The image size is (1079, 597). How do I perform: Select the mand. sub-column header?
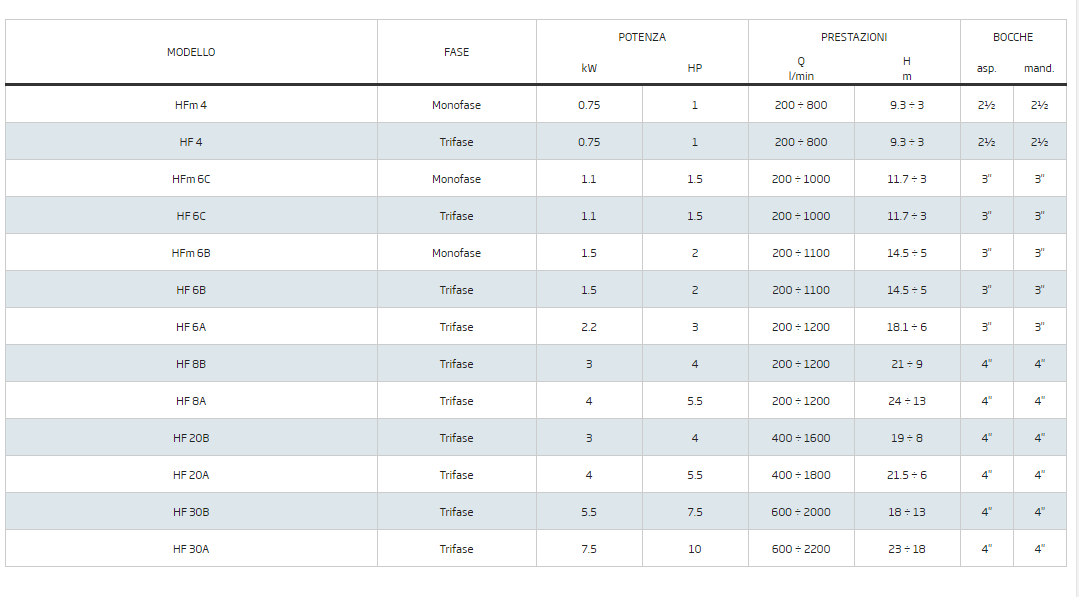coord(1039,69)
